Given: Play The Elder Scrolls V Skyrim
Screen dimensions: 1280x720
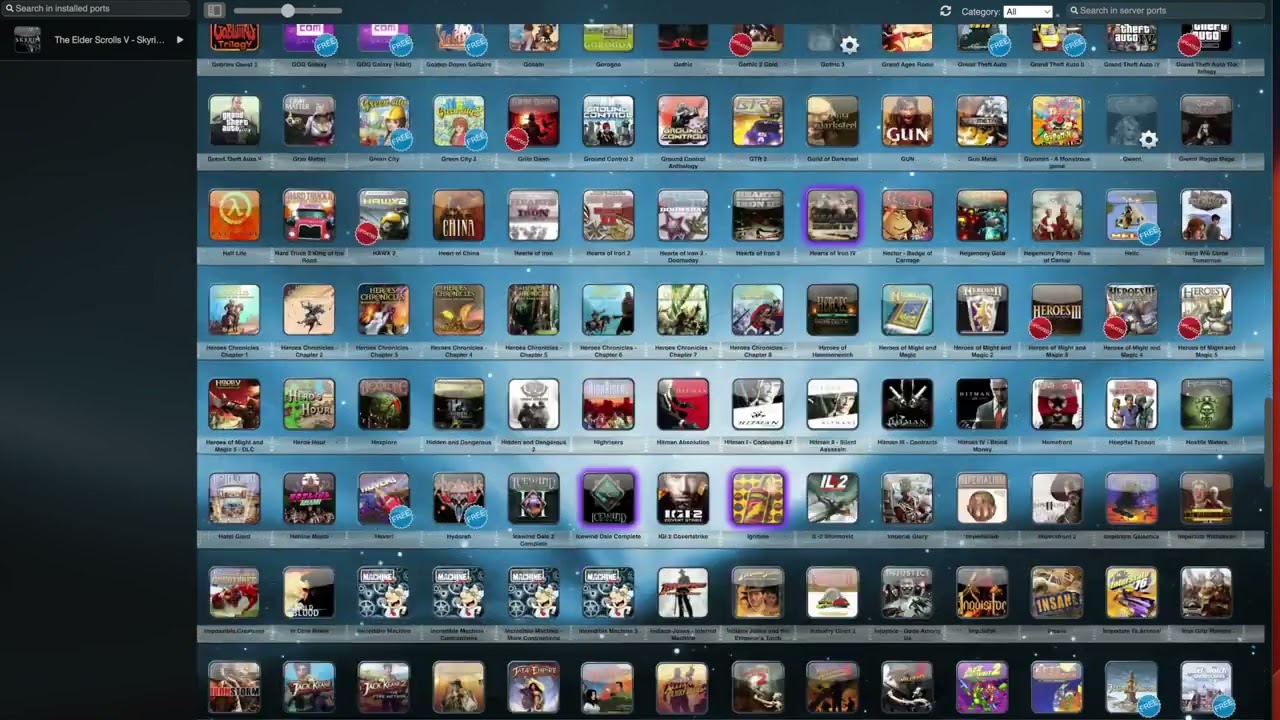Looking at the screenshot, I should tap(180, 40).
